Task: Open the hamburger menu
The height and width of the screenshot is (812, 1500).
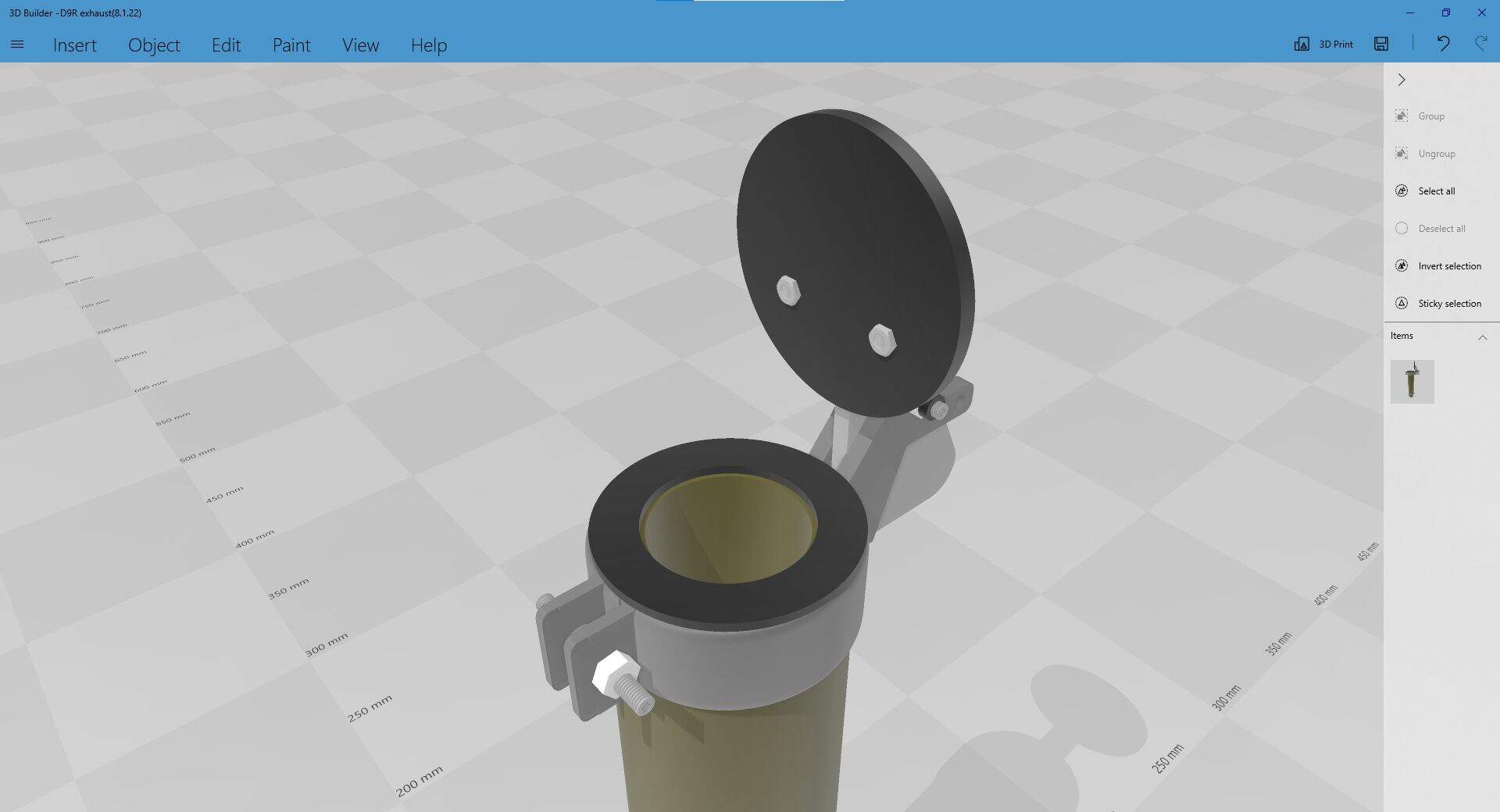Action: point(17,45)
